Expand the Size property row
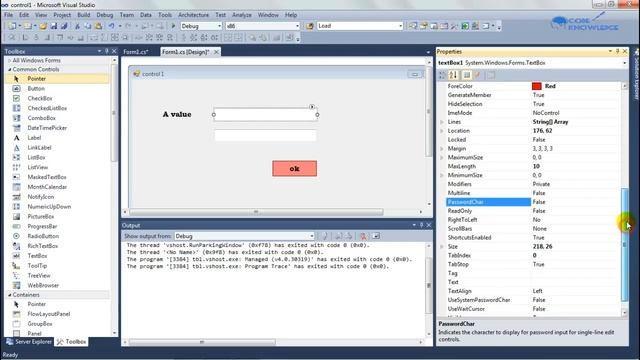640x360 pixels. (442, 247)
